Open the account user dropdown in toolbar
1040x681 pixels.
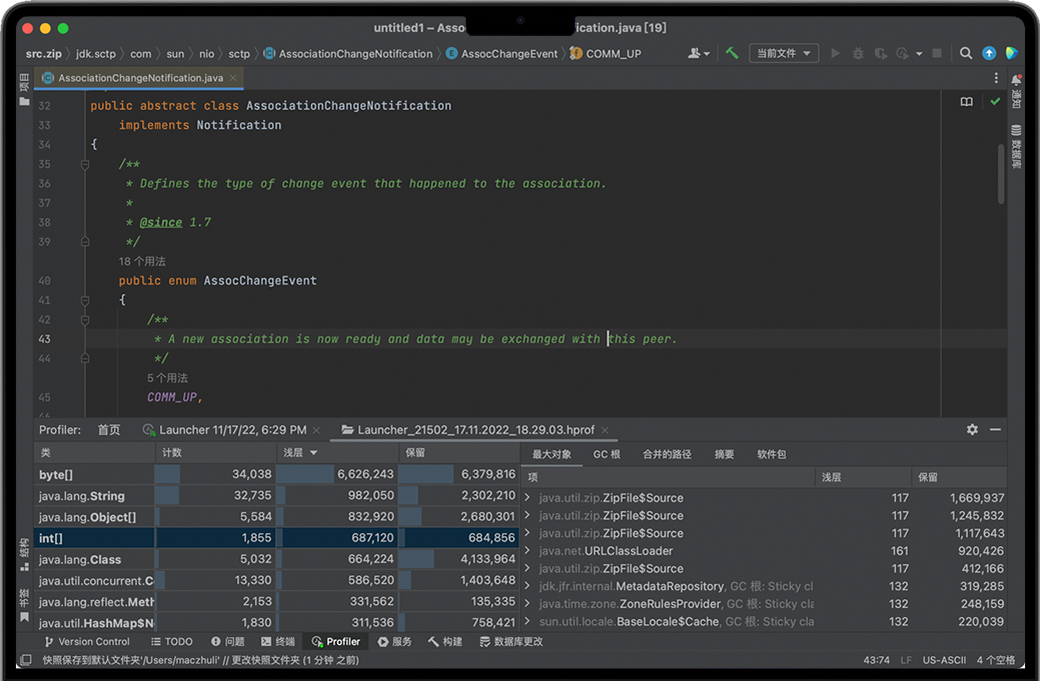[699, 53]
